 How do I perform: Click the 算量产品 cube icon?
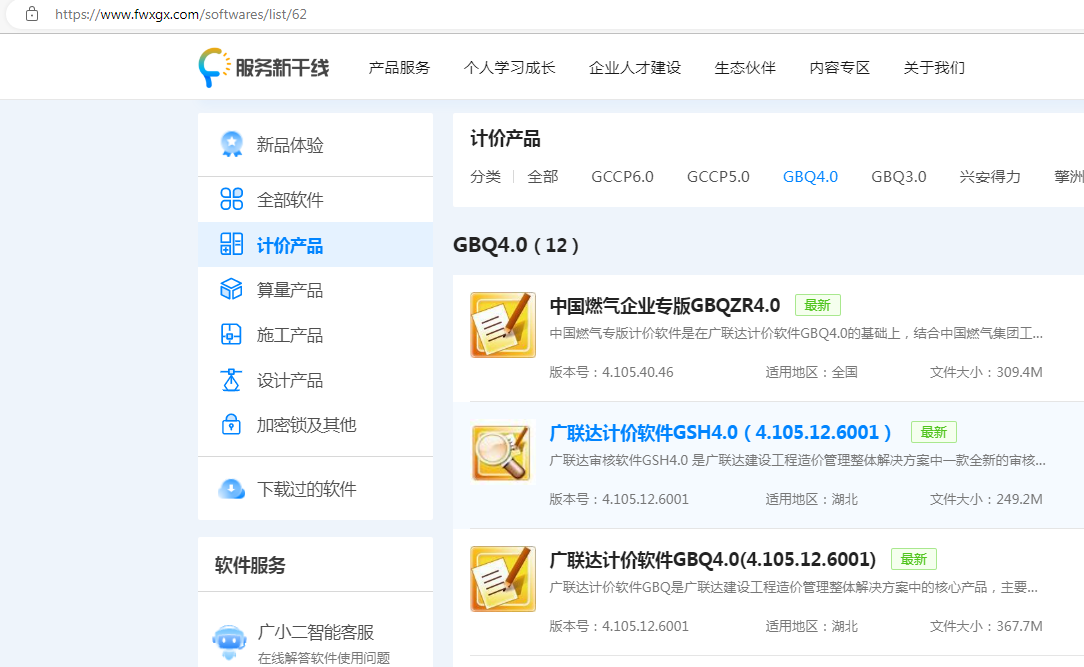tap(232, 289)
